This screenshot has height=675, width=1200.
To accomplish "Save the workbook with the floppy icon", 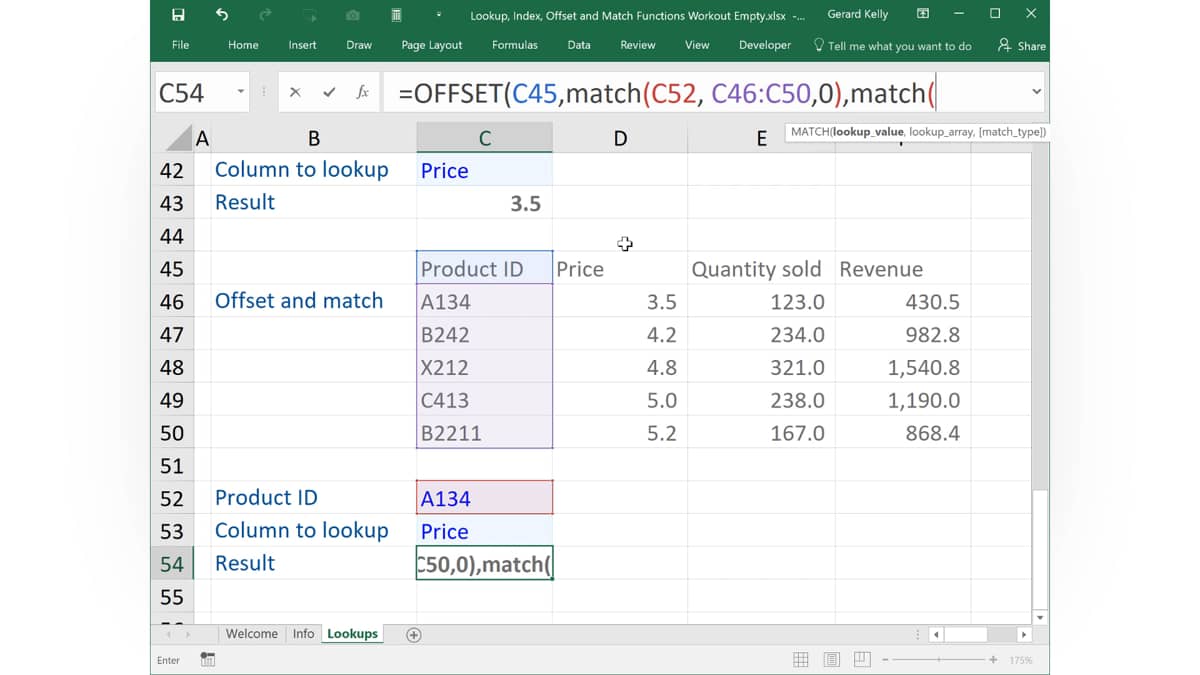I will click(178, 14).
